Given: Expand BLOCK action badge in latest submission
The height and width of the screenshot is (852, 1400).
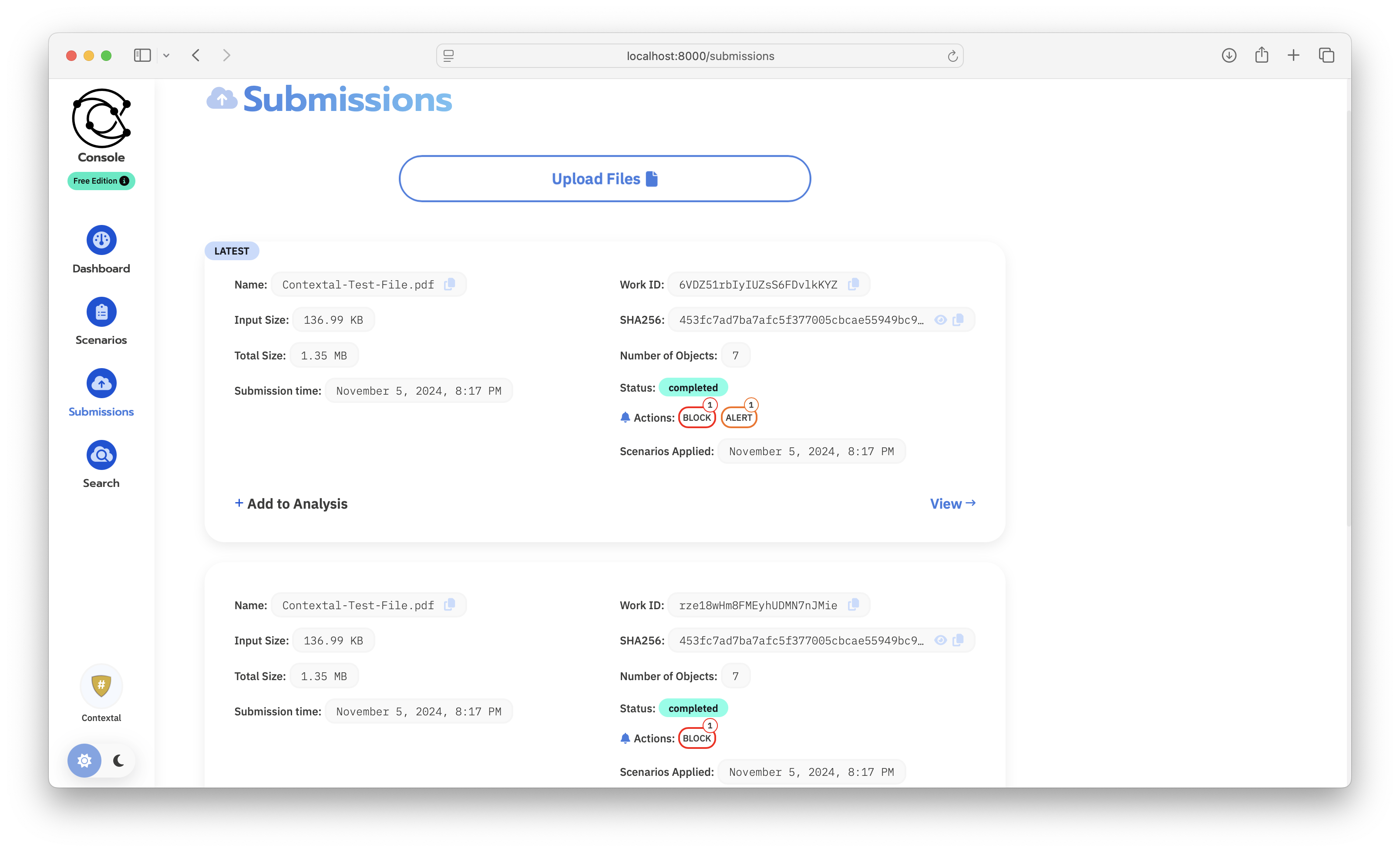Looking at the screenshot, I should tap(697, 417).
